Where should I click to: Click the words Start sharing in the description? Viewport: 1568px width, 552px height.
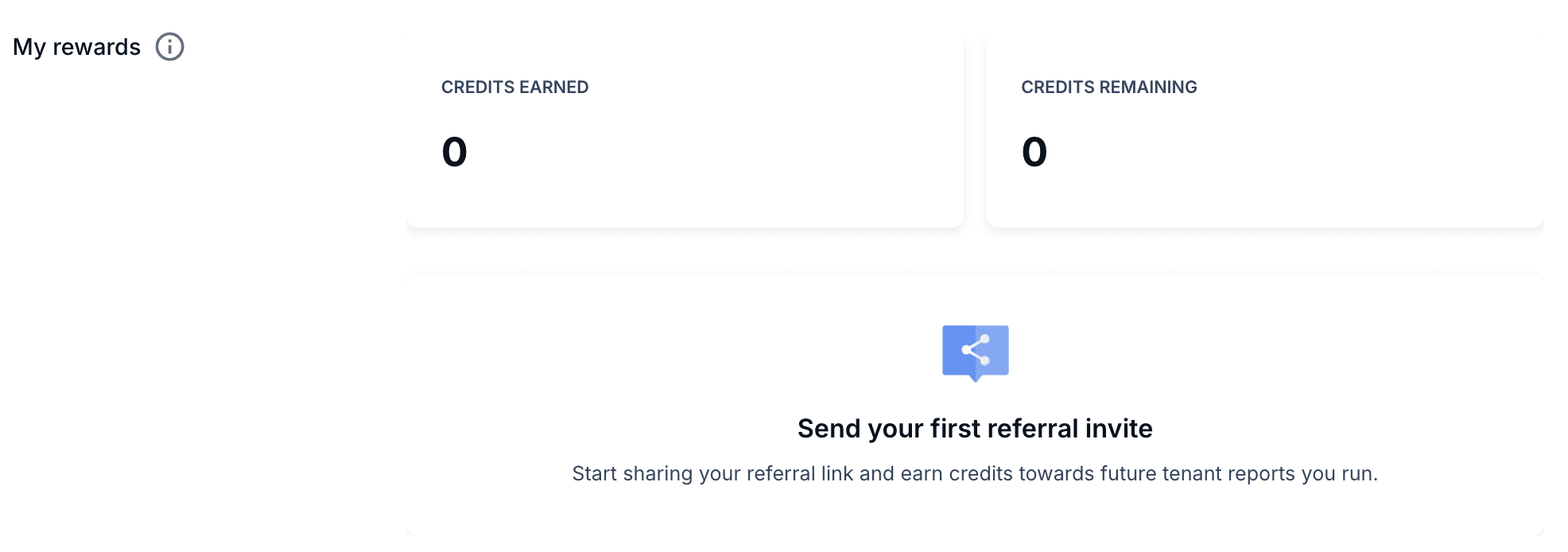[632, 474]
